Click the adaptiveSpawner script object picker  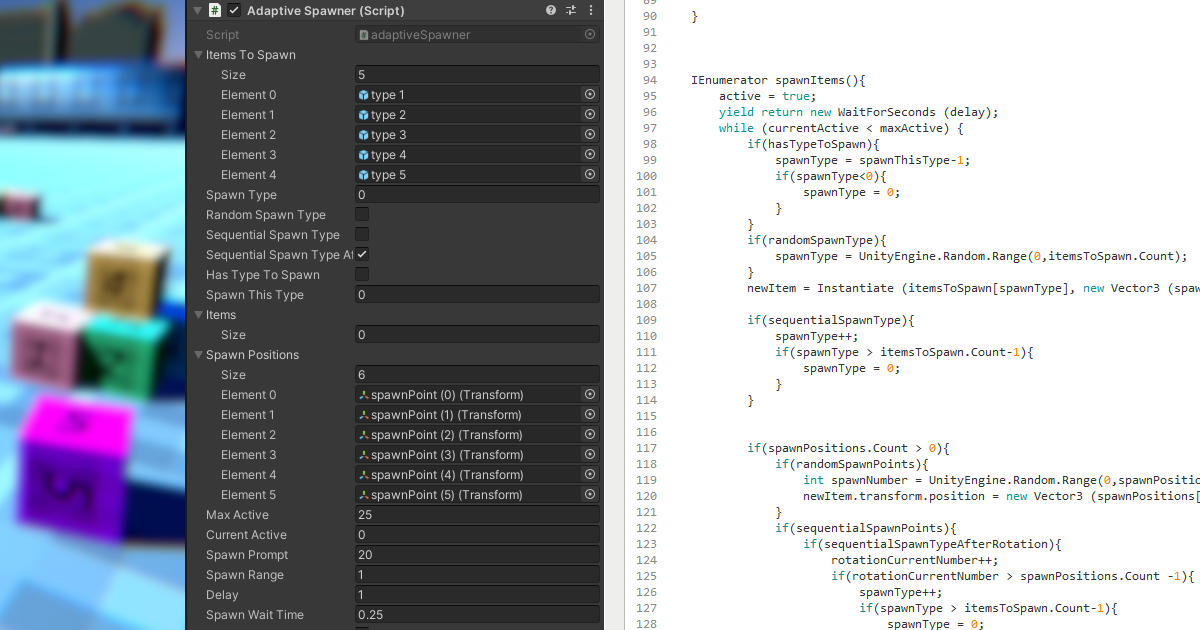[x=590, y=34]
